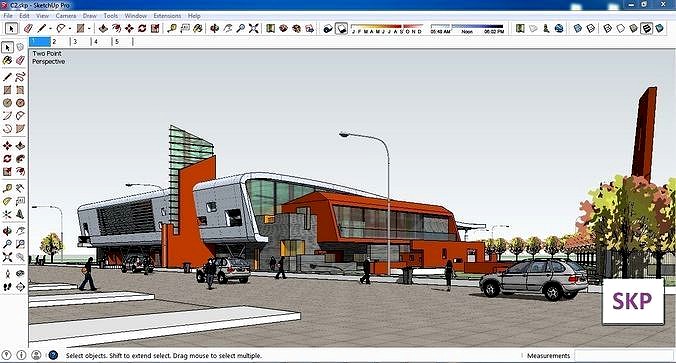Viewport: 676px width, 363px height.
Task: Switch to Wireframe face style
Action: pyautogui.click(x=607, y=28)
